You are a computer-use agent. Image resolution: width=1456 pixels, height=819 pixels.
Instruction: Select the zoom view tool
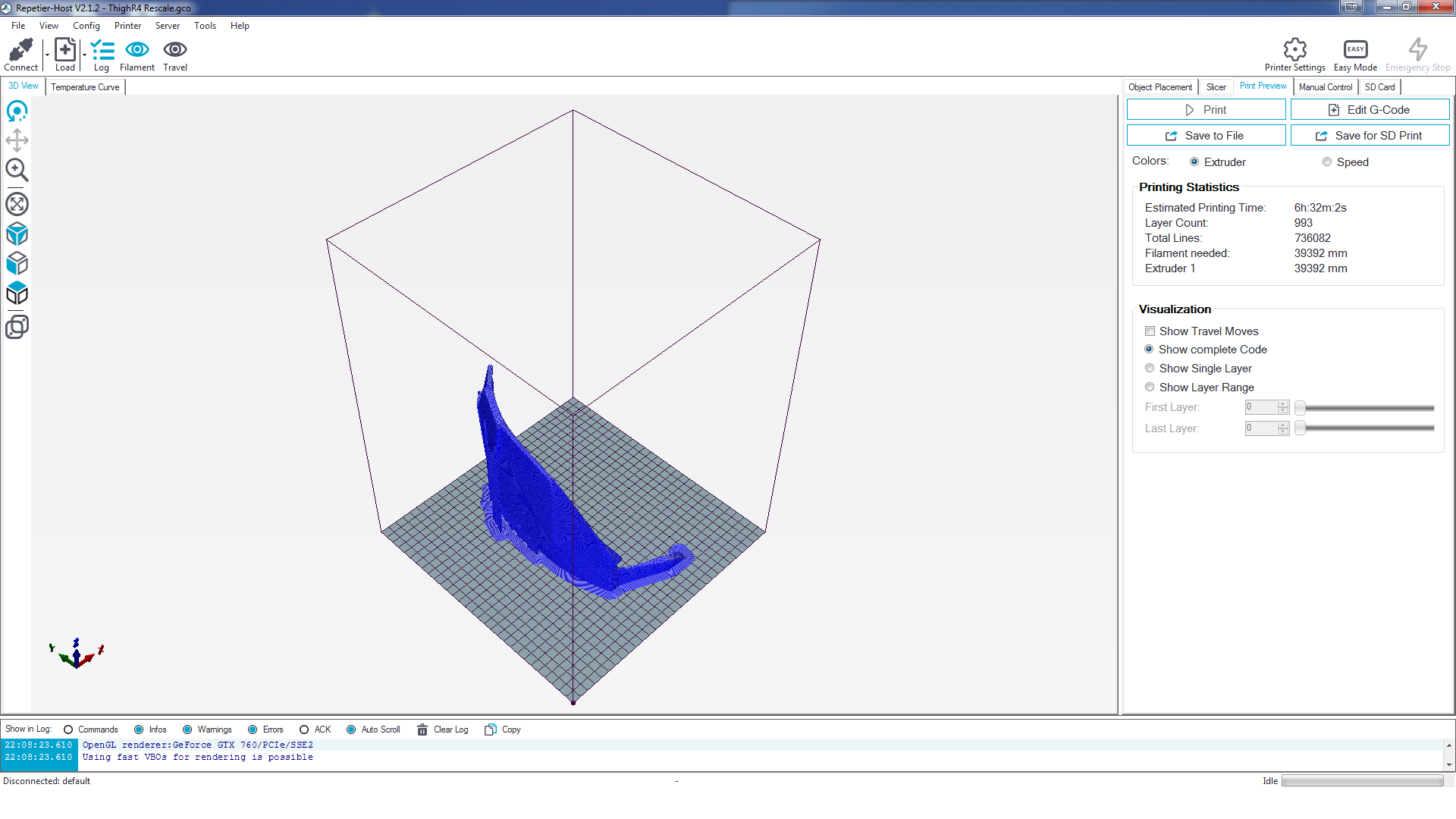[x=17, y=170]
